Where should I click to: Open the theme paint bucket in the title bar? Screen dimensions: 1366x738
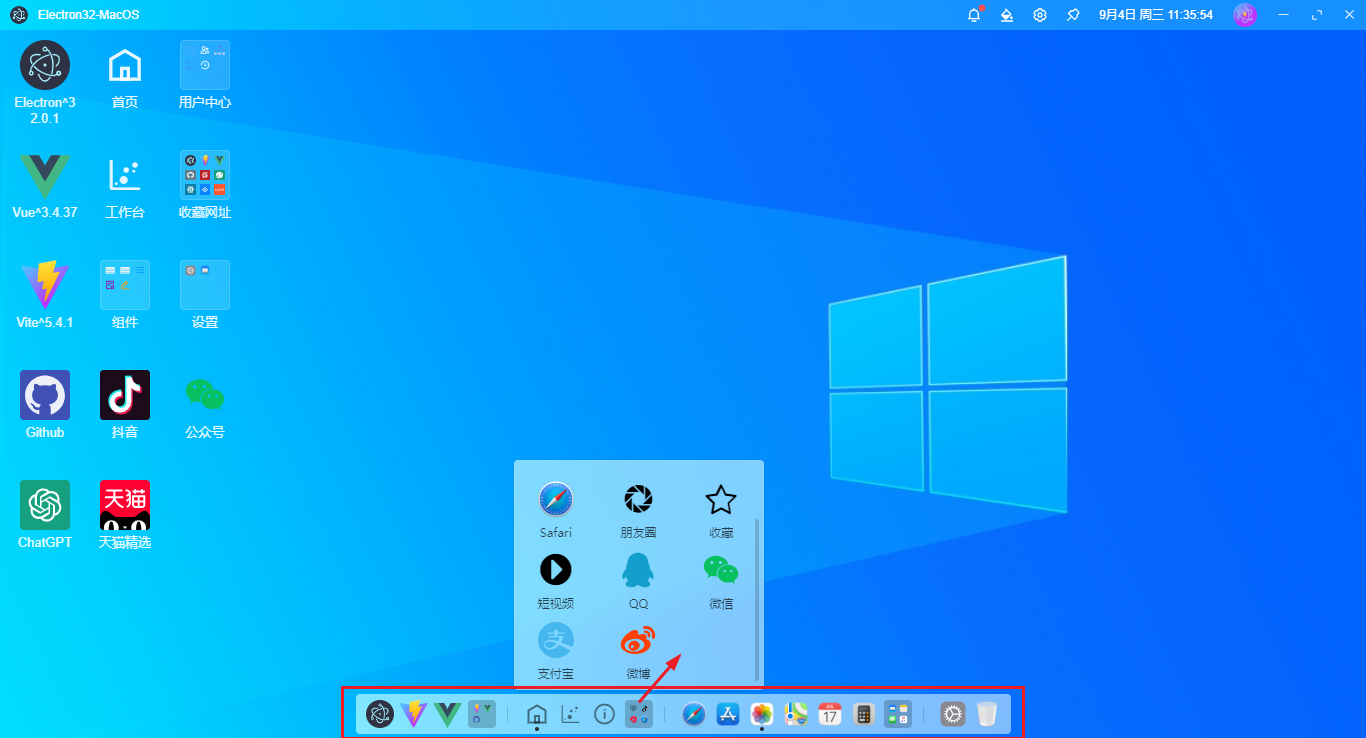pos(1007,15)
